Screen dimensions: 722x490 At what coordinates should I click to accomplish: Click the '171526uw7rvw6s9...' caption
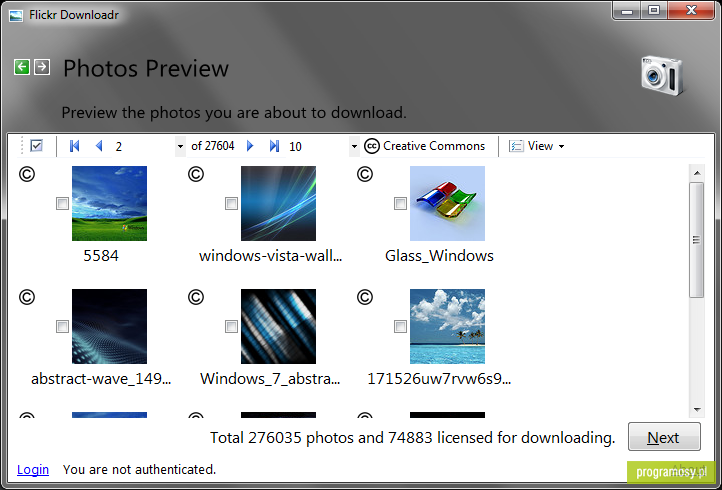(x=439, y=379)
